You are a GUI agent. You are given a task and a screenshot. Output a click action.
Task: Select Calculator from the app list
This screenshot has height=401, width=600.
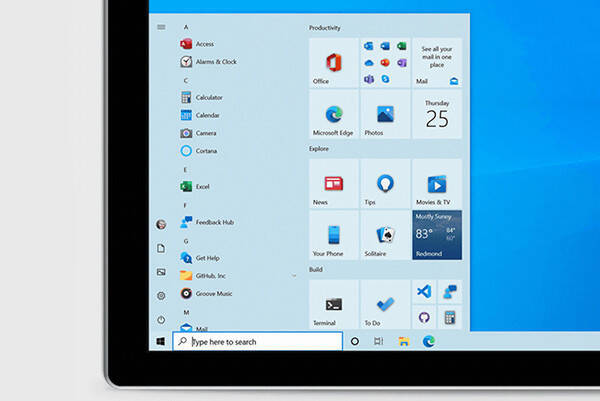click(x=208, y=97)
